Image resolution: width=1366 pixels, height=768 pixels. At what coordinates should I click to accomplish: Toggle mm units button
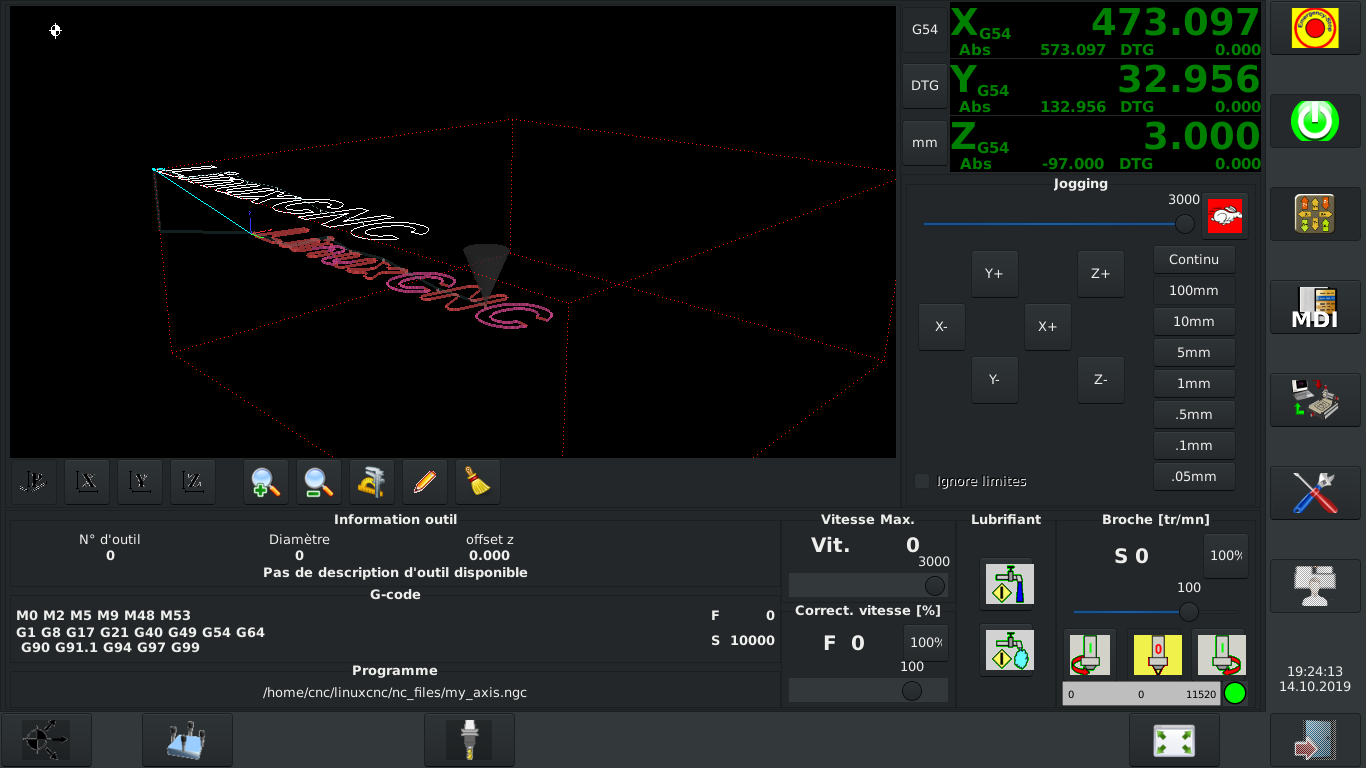click(x=924, y=143)
